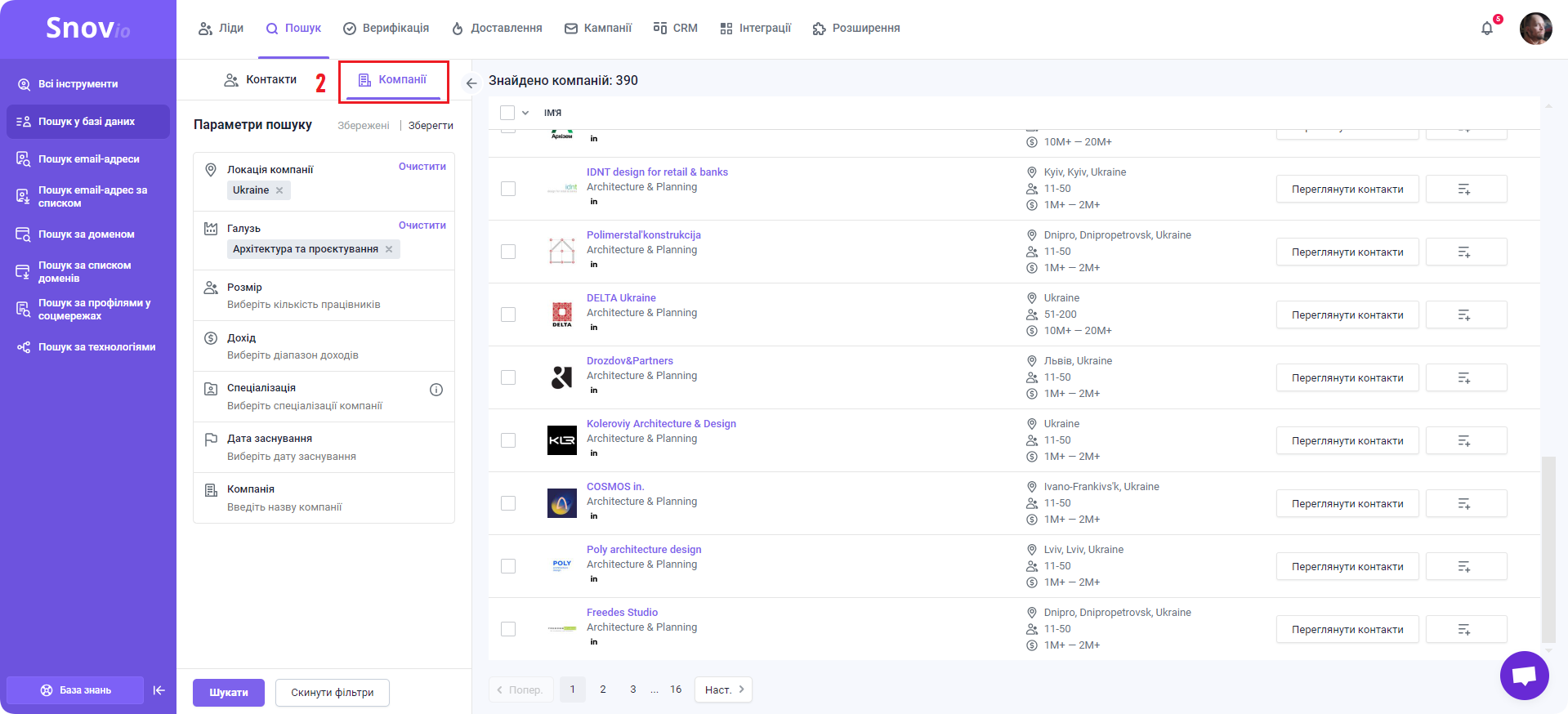Switch to Компанії tab
This screenshot has height=714, width=1568.
[393, 80]
